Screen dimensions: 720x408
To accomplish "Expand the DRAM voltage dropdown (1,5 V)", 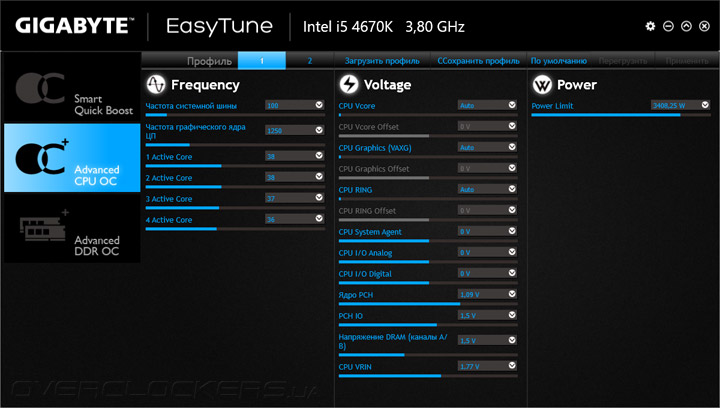I will pyautogui.click(x=512, y=340).
